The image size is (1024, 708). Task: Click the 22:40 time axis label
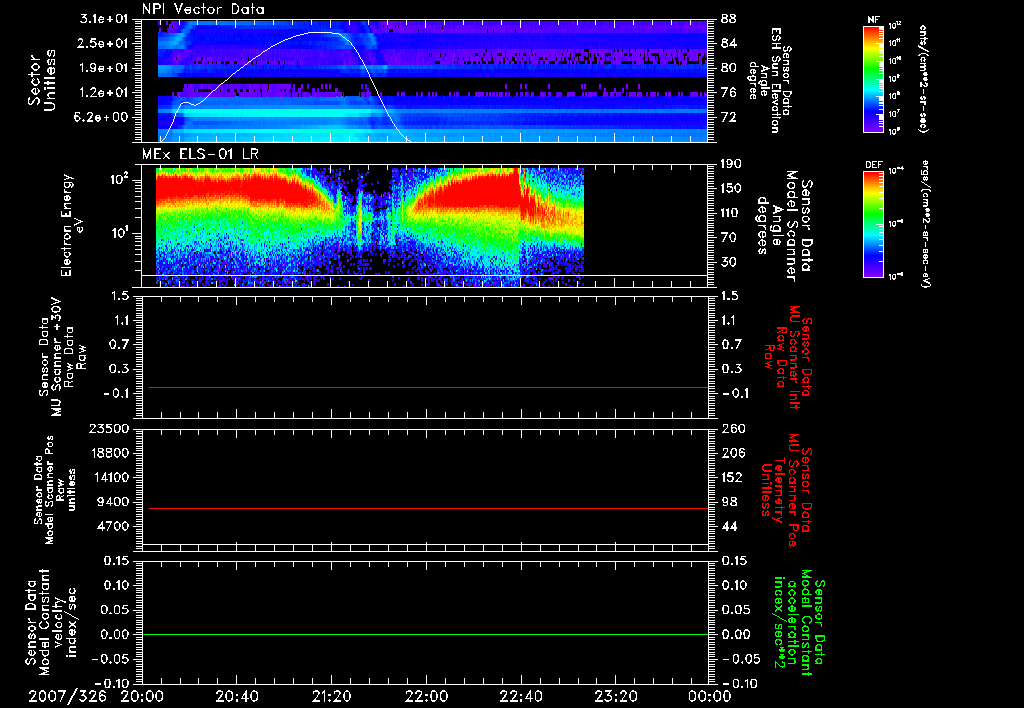point(520,696)
